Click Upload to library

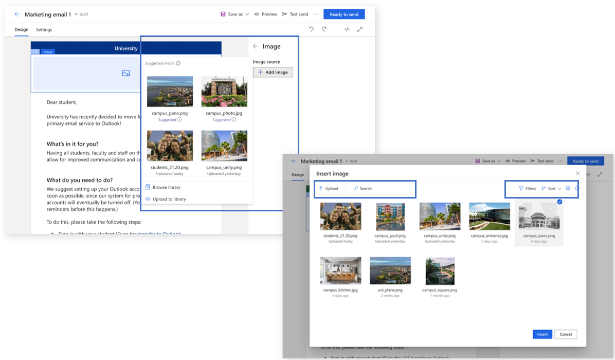coord(166,199)
